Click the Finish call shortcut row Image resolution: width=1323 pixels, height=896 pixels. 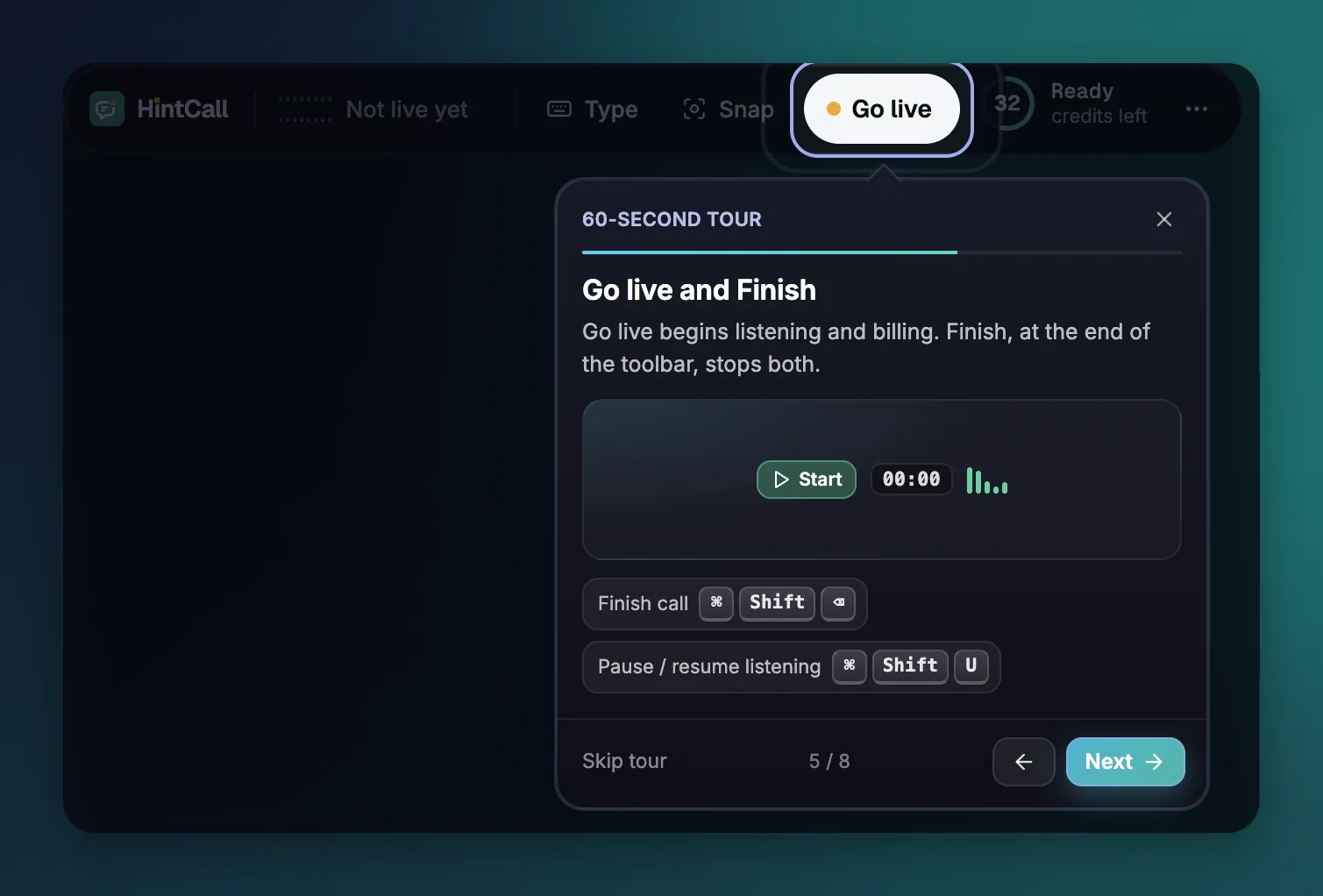(x=725, y=603)
